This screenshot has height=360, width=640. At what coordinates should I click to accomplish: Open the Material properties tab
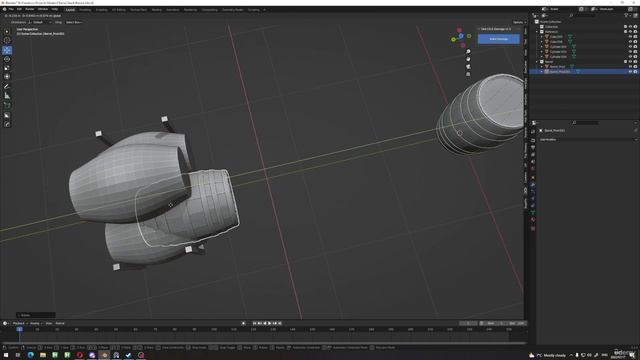click(x=533, y=220)
